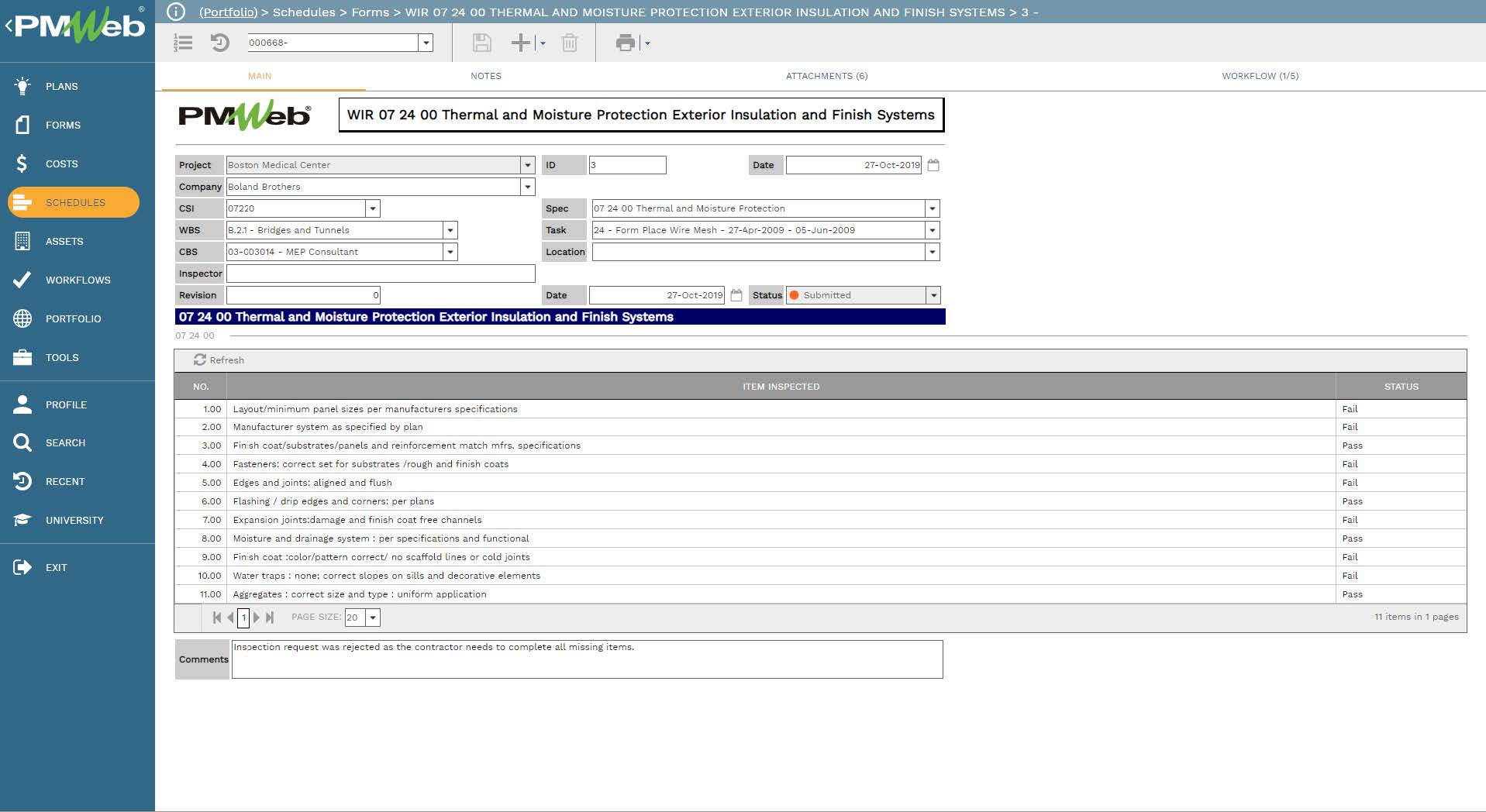Click the Inspector input field

point(381,274)
